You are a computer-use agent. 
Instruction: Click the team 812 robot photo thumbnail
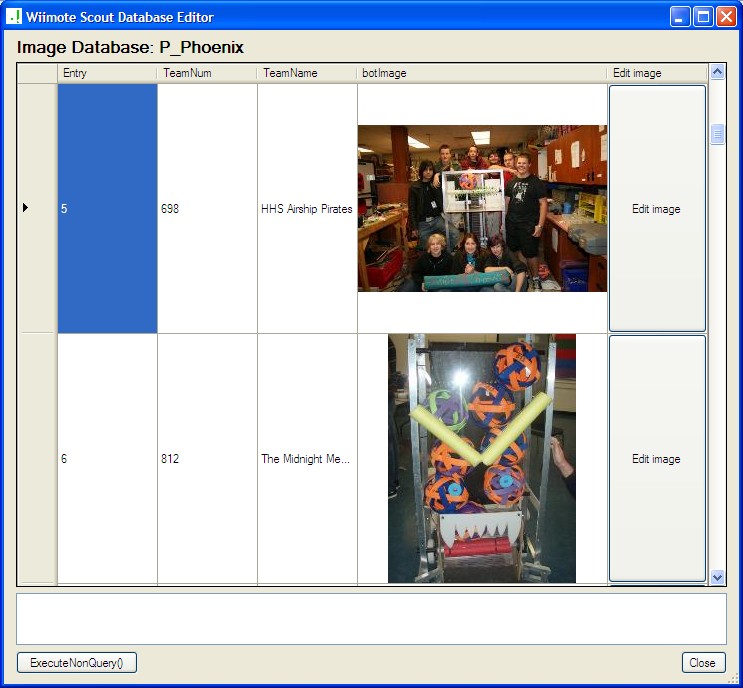pos(482,459)
